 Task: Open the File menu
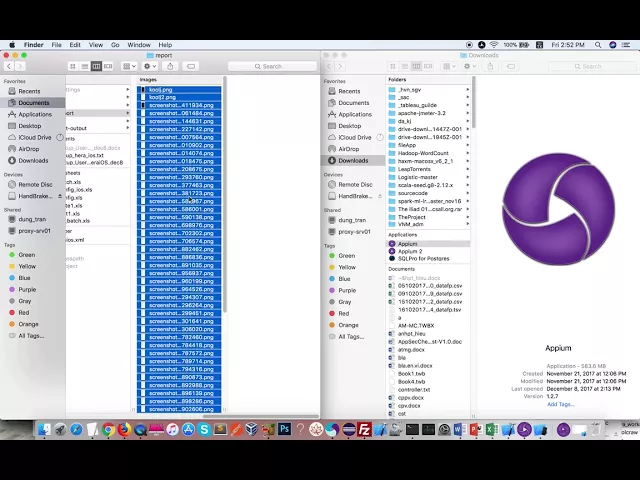(x=56, y=45)
